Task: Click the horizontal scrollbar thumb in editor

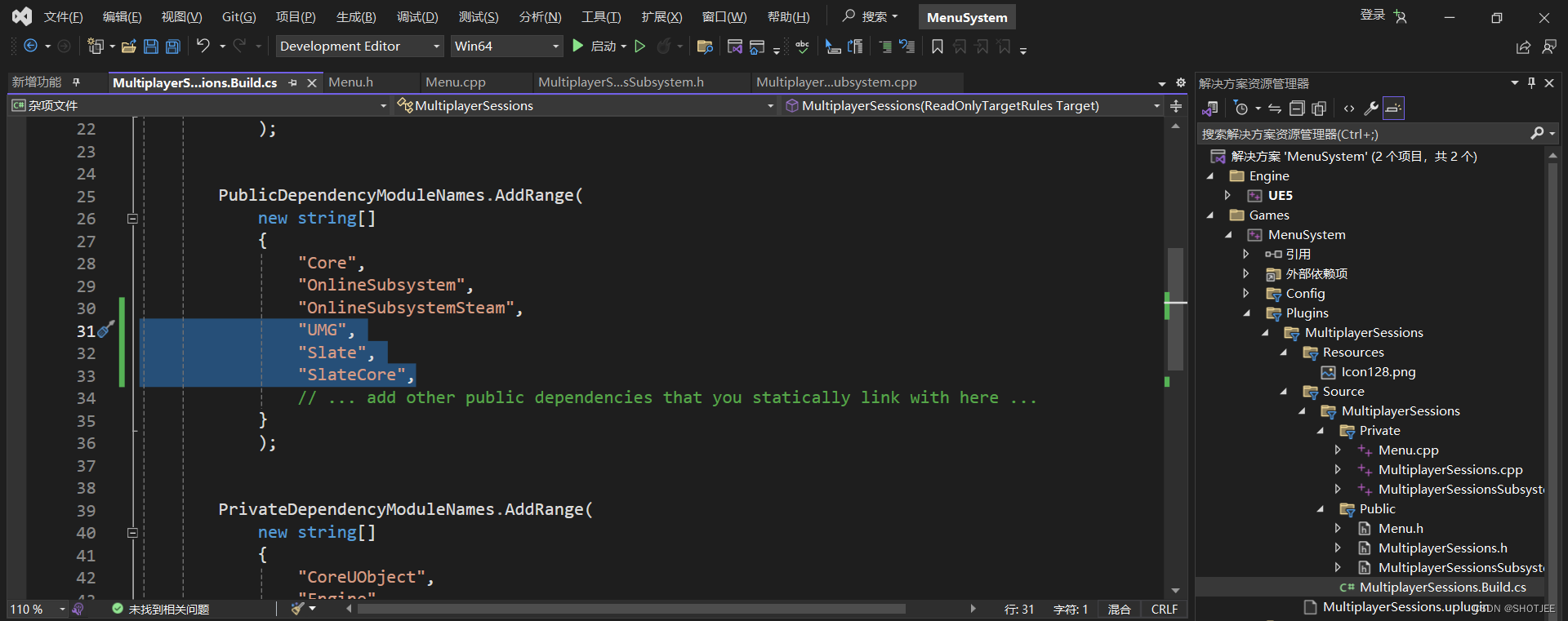Action: pyautogui.click(x=630, y=609)
